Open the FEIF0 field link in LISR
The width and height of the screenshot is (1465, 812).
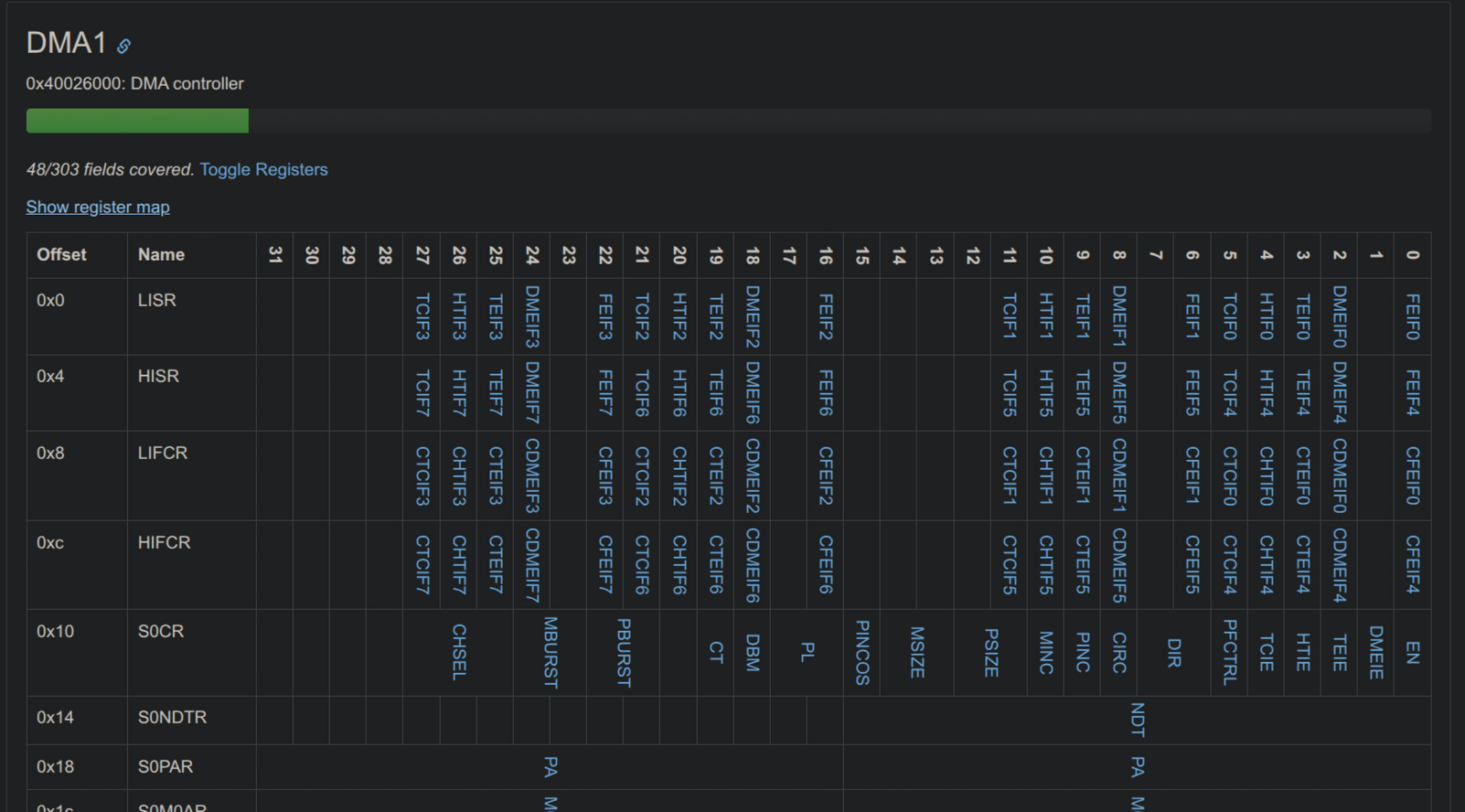[1412, 316]
